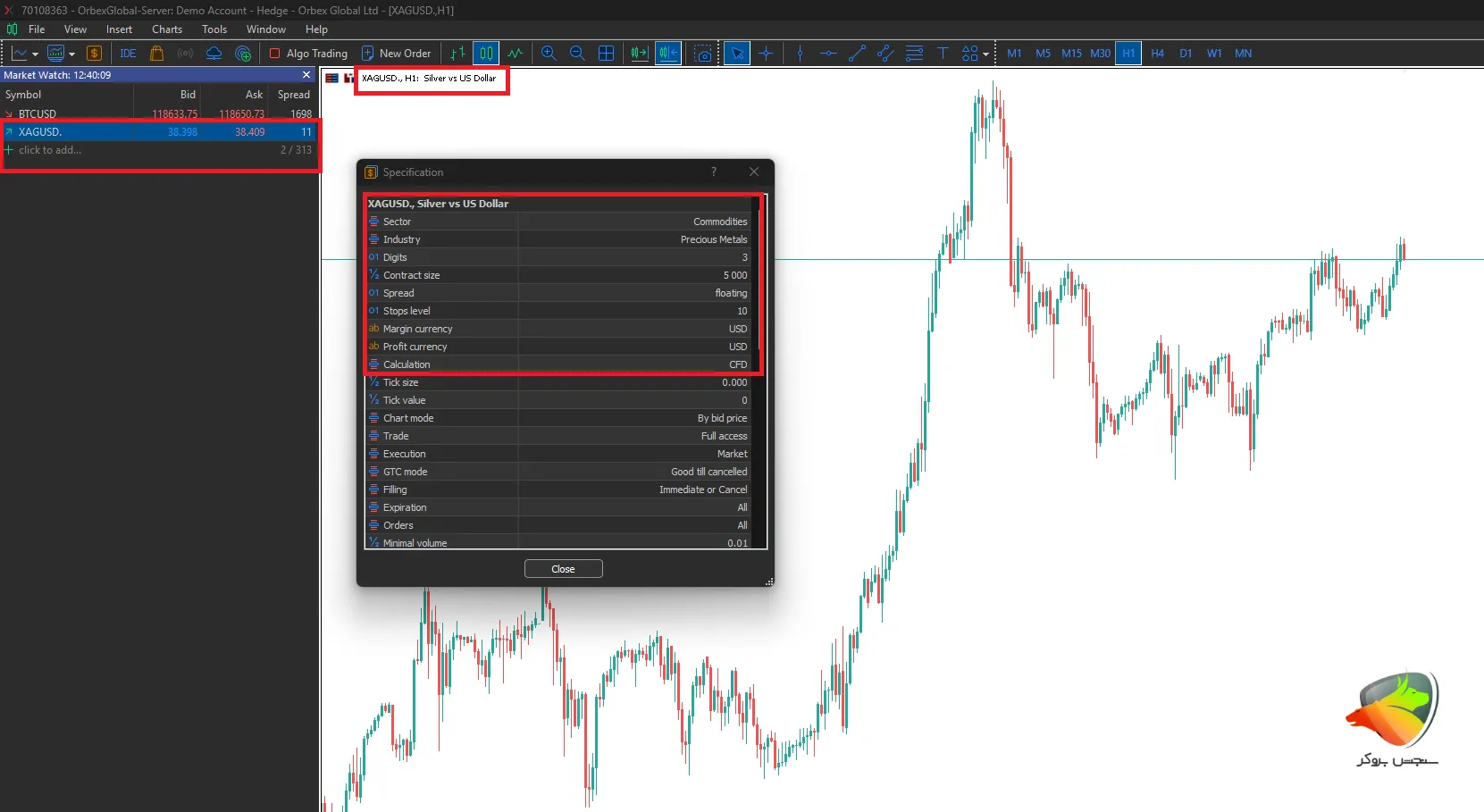Select the crosshair tool
The width and height of the screenshot is (1484, 812).
pos(766,54)
